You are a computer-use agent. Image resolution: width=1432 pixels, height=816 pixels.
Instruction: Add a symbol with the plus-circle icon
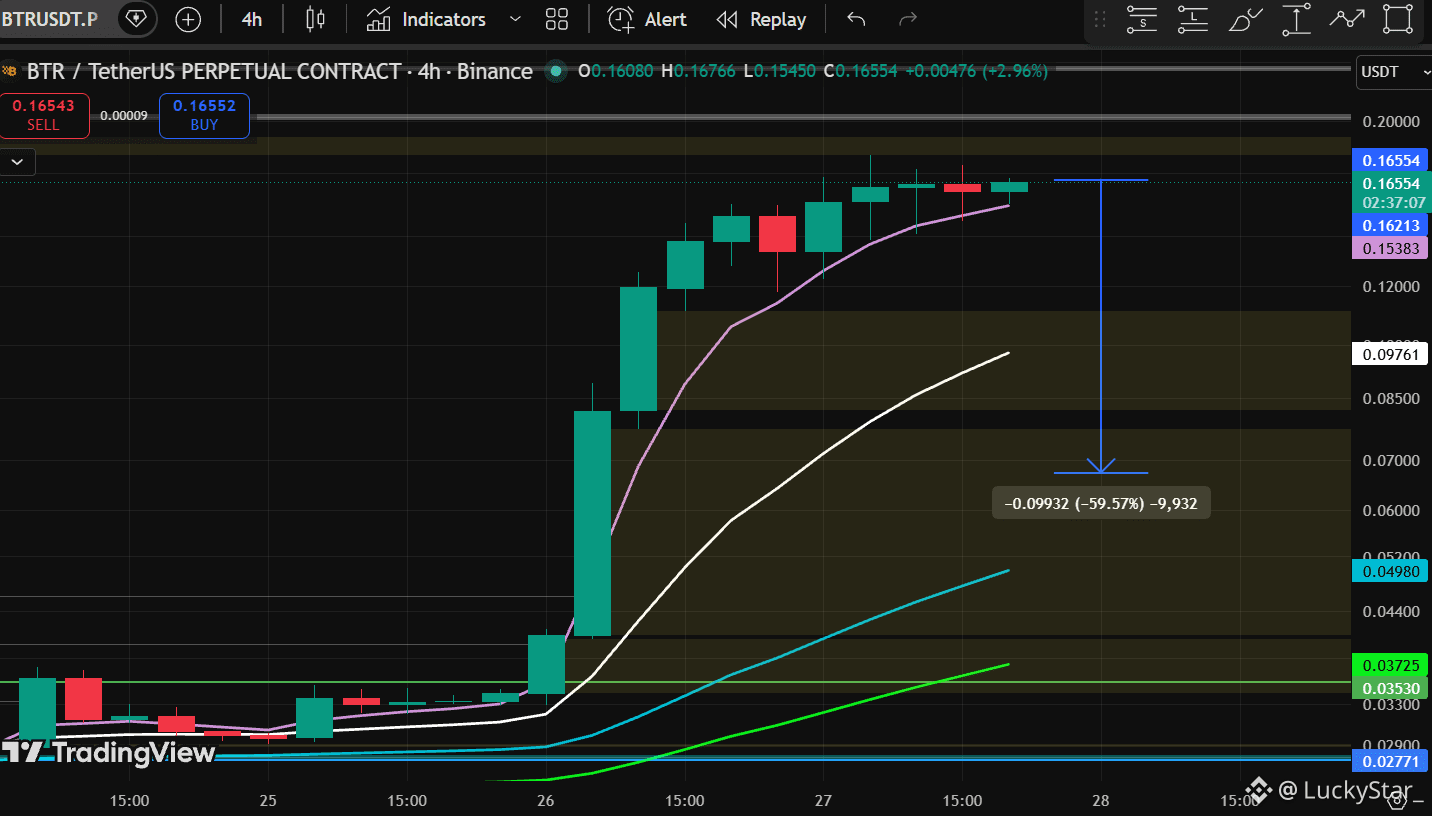[187, 19]
